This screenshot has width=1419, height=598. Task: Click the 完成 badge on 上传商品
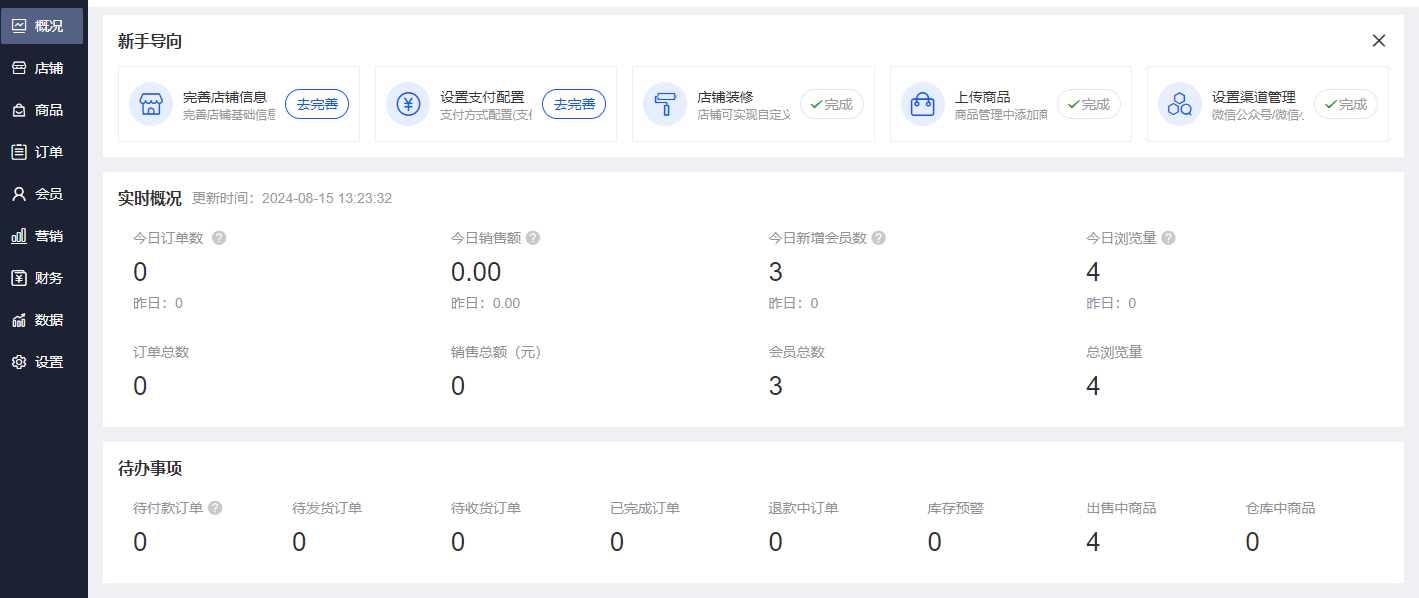[x=1089, y=103]
